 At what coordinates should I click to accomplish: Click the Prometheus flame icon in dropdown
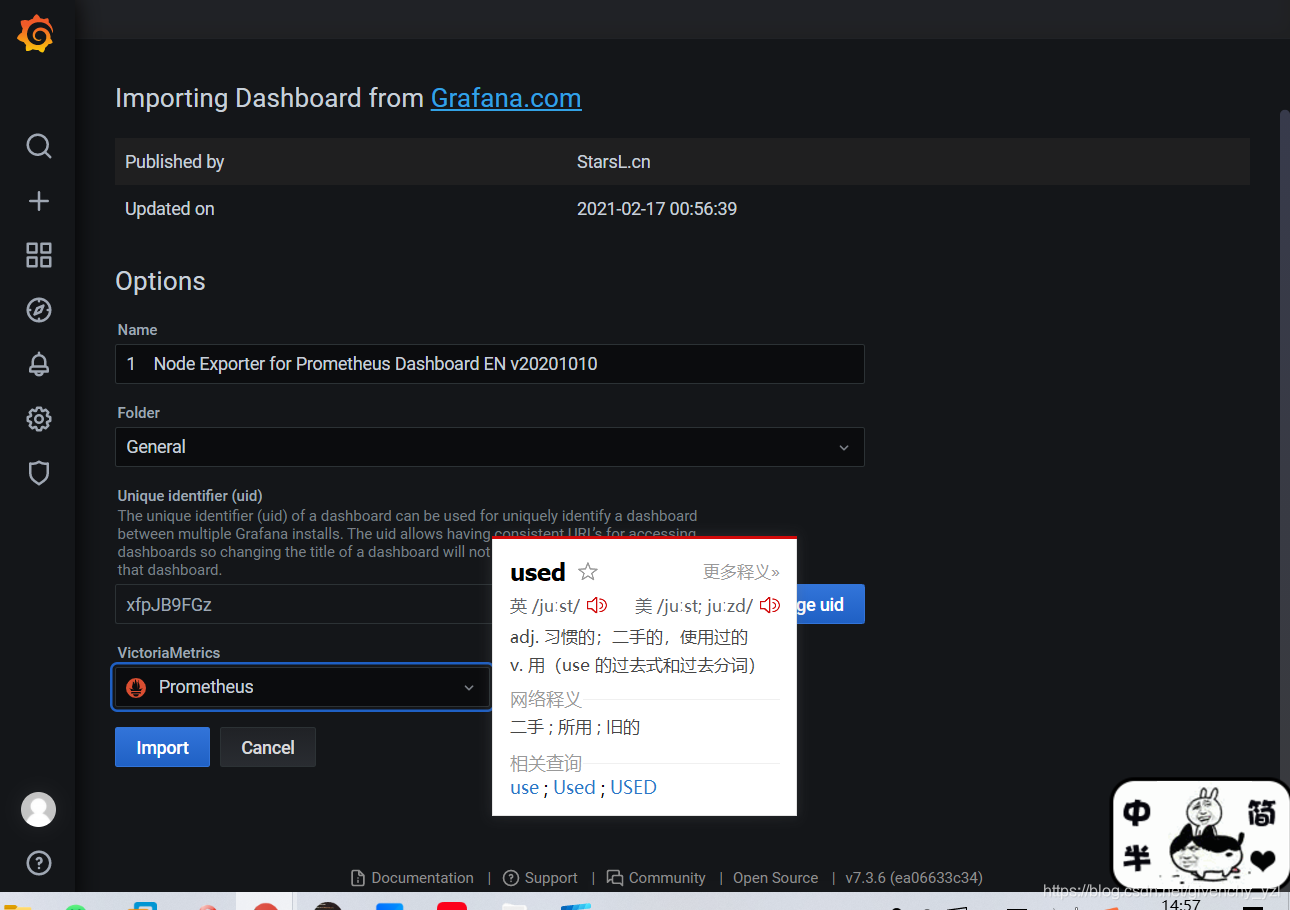click(136, 687)
